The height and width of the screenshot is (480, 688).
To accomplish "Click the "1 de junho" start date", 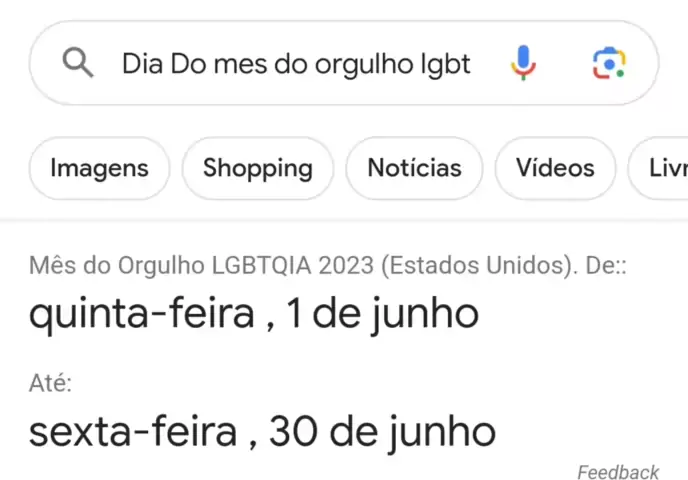I will click(x=382, y=315).
